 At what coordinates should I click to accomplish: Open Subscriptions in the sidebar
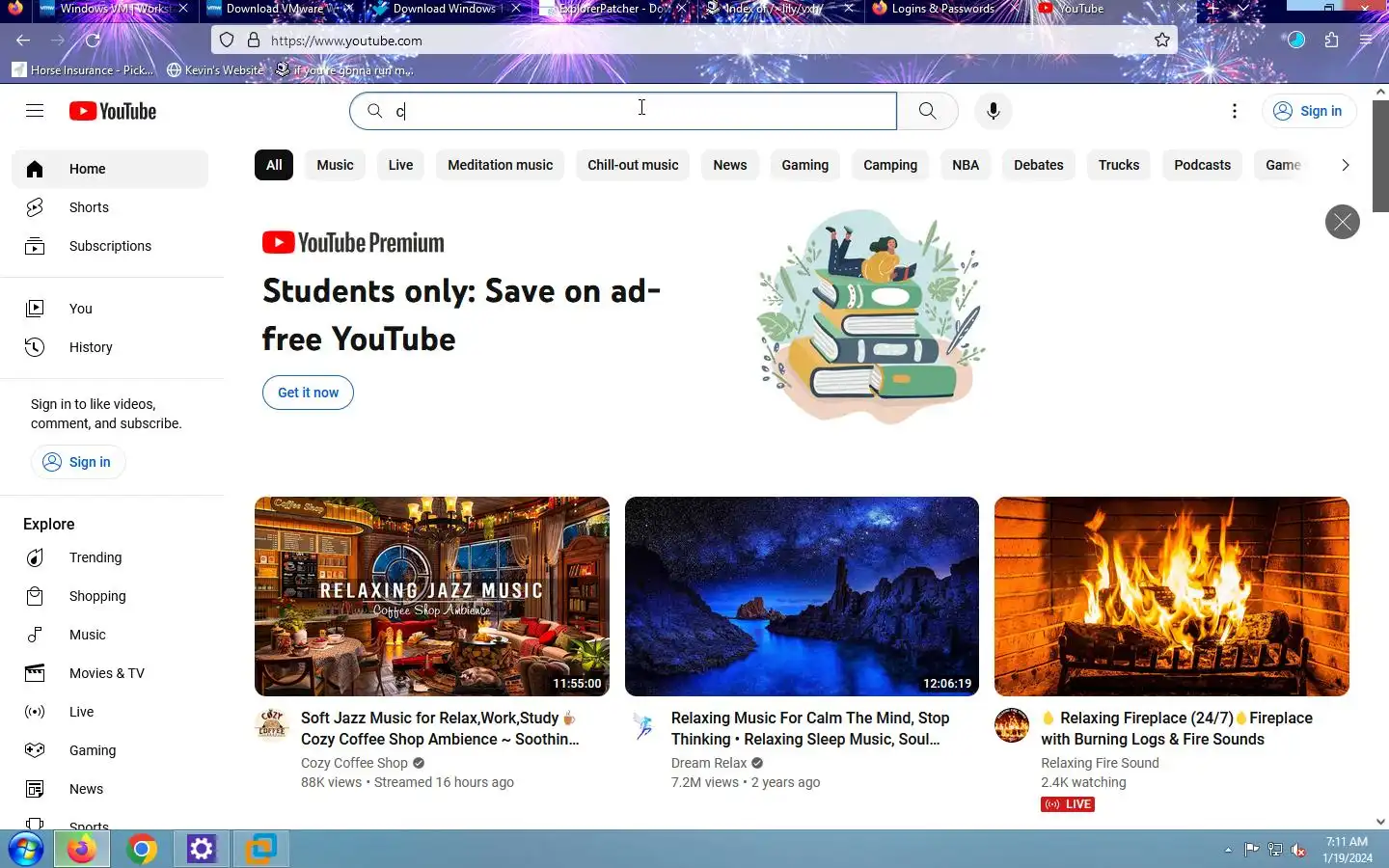(x=110, y=246)
